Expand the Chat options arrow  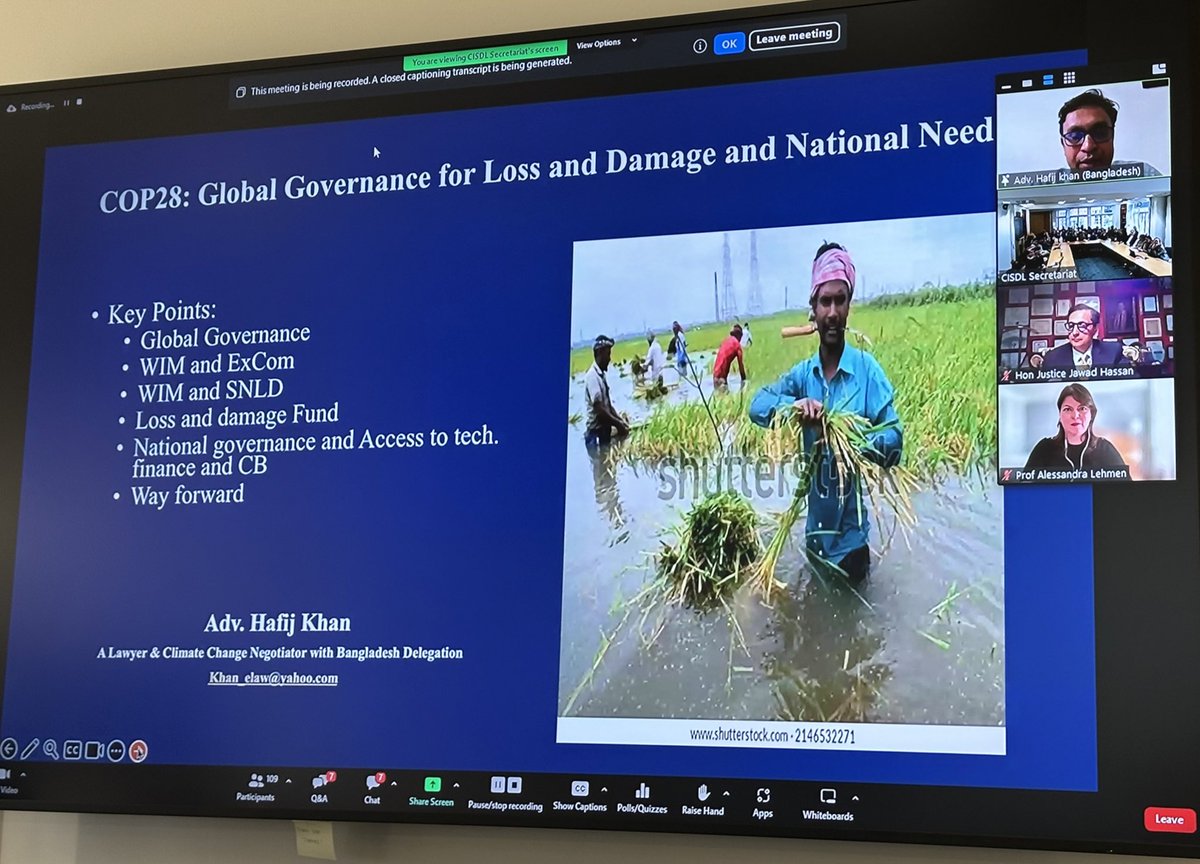tap(394, 784)
